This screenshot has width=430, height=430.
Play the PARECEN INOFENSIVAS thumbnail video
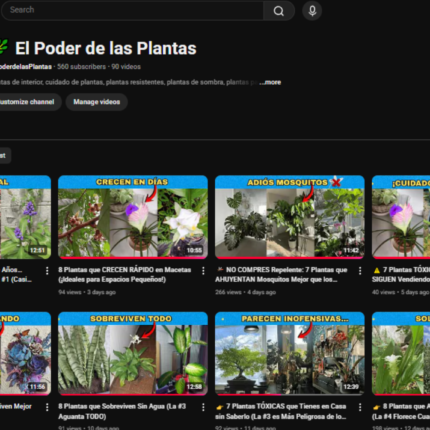point(290,354)
